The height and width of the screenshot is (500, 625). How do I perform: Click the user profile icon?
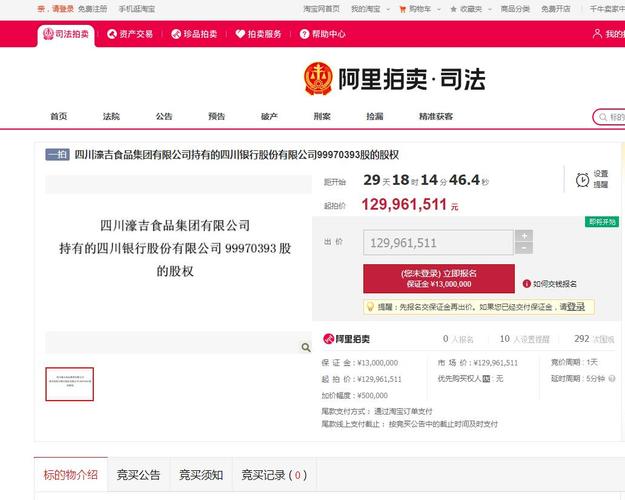click(597, 34)
